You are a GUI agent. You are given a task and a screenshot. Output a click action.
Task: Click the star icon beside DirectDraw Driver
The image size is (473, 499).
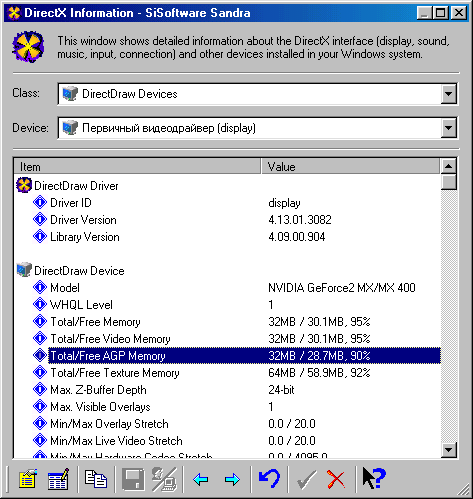(24, 185)
